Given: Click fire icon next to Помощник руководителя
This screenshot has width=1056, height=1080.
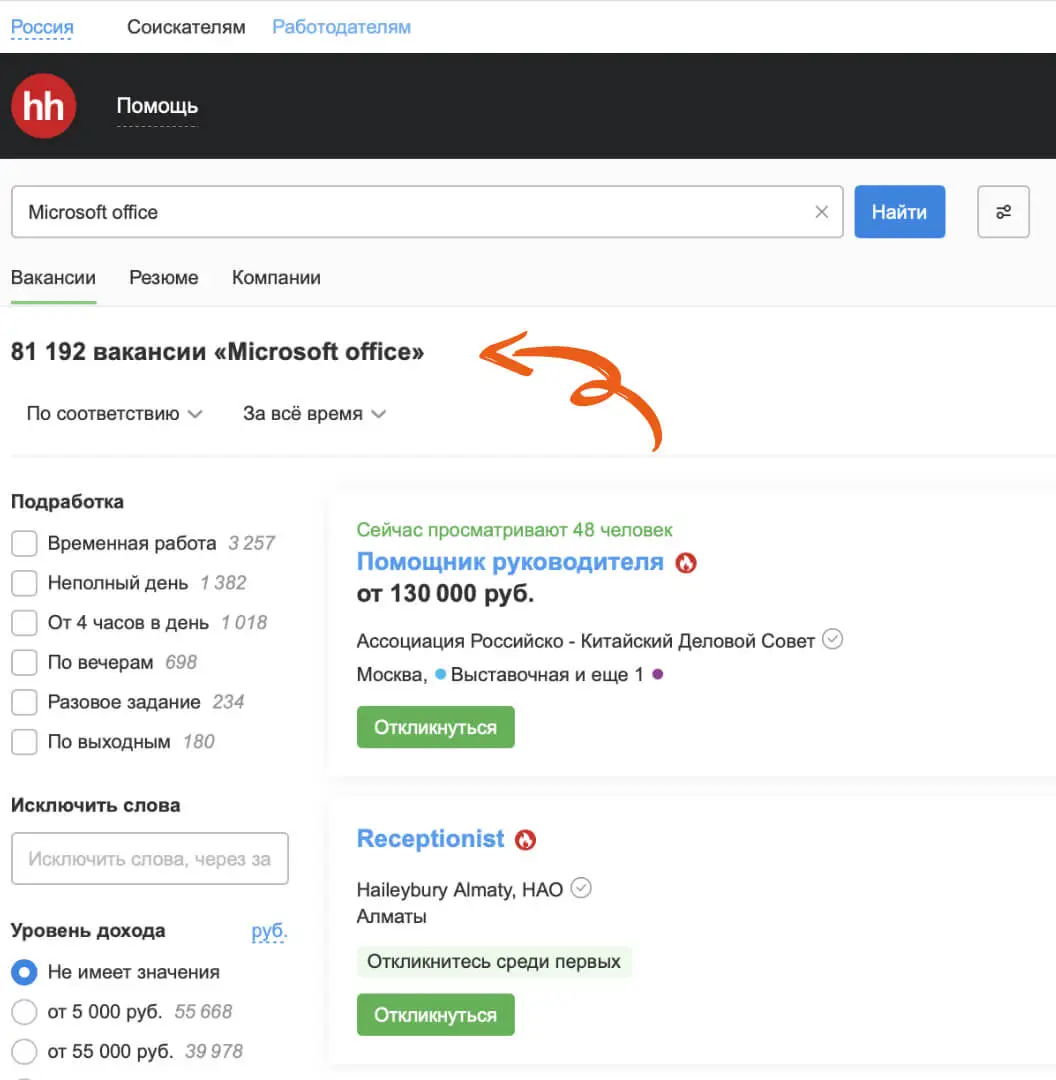Looking at the screenshot, I should [686, 563].
